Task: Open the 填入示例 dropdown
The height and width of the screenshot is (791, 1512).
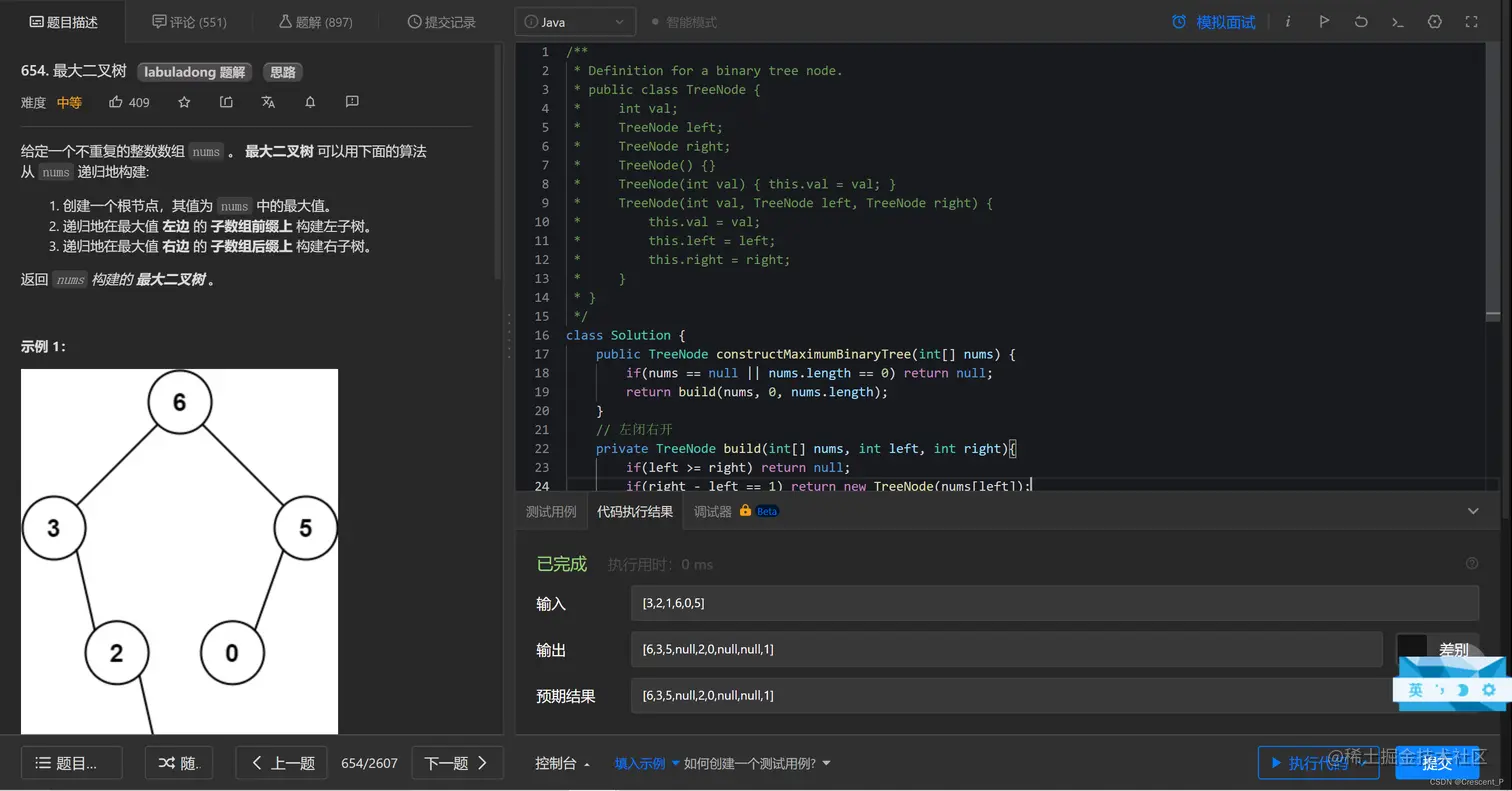Action: click(647, 763)
